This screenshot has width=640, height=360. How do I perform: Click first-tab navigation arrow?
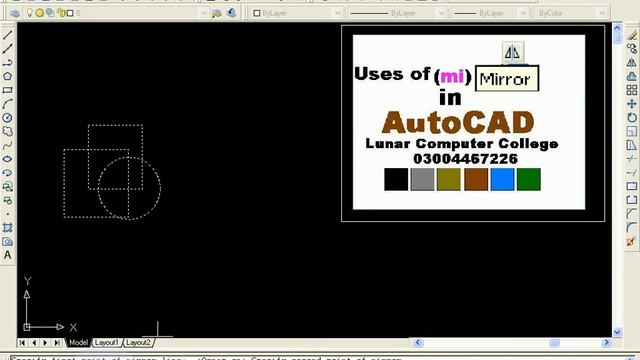(x=22, y=342)
